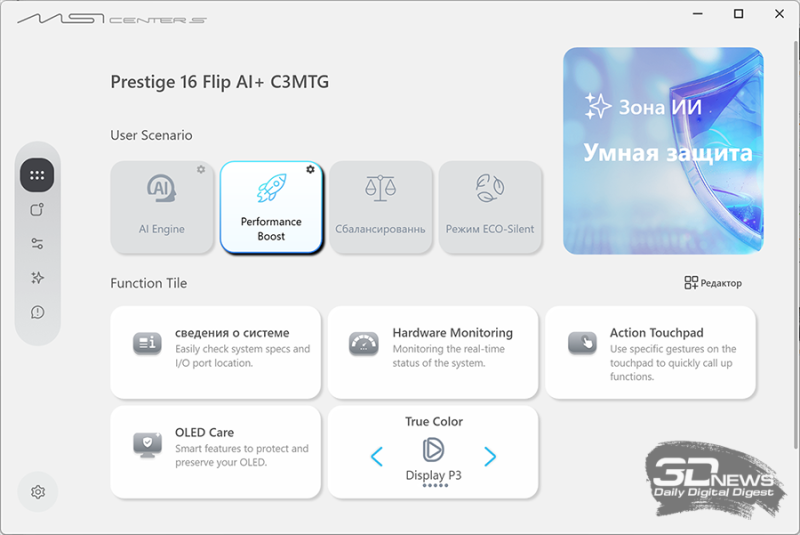Open the Hardware Monitoring tile

click(433, 352)
